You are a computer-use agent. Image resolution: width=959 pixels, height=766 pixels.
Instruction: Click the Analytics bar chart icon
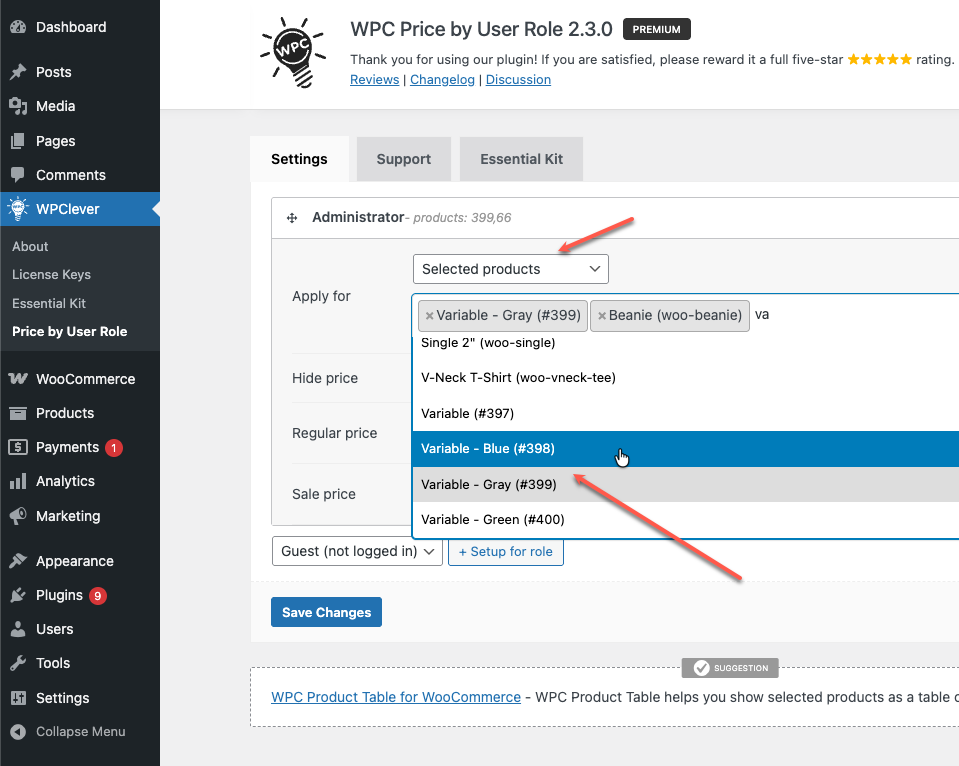tap(18, 482)
